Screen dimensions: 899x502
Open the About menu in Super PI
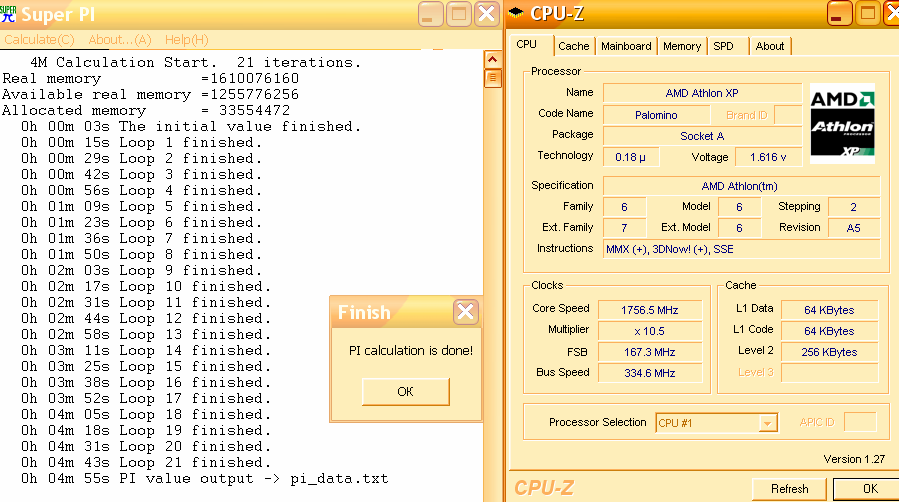[119, 40]
